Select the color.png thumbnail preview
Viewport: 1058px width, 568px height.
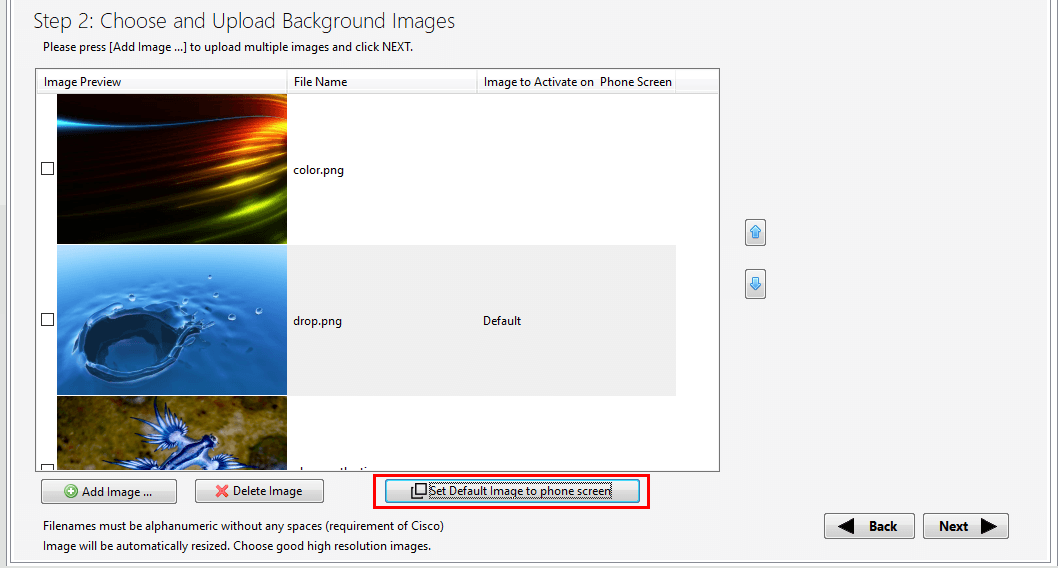click(x=172, y=169)
